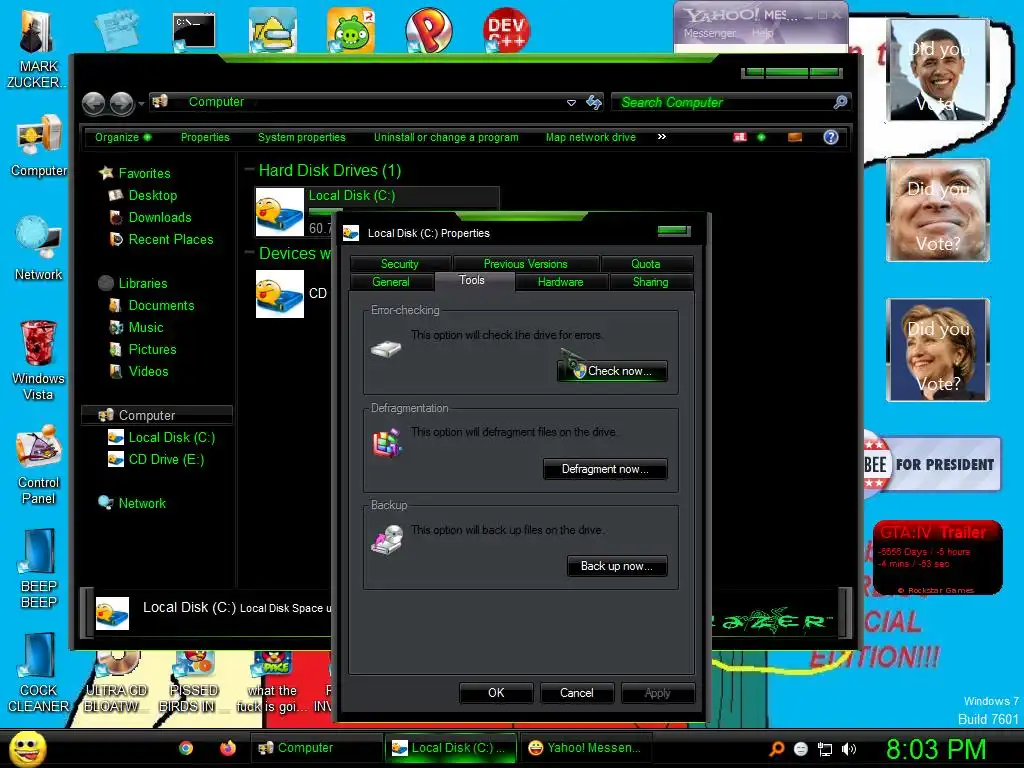Launch the command prompt desktop shortcut
The width and height of the screenshot is (1024, 768).
coord(194,31)
